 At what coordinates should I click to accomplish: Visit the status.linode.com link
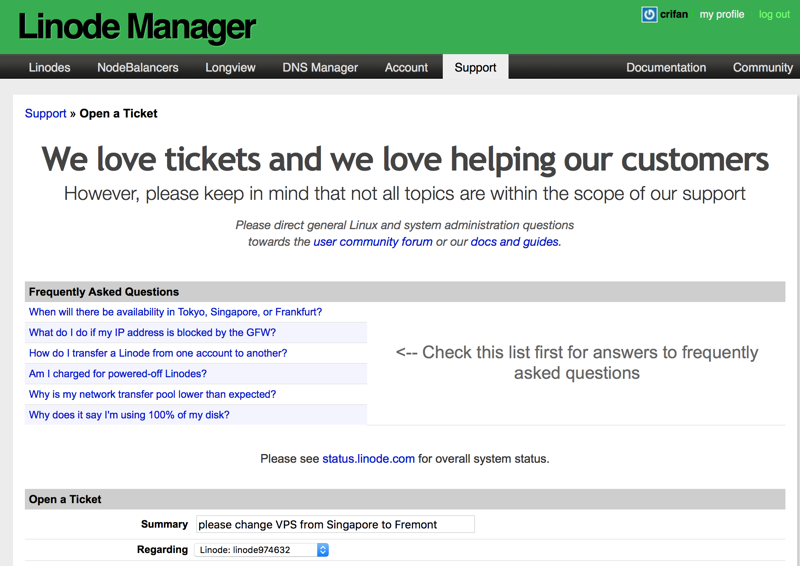coord(368,459)
